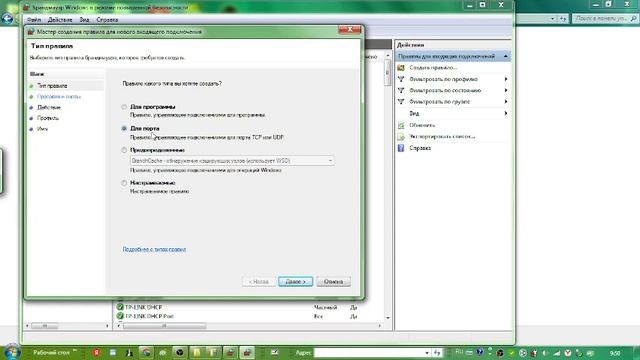Click the green check icon of 'TP-LINK DHCP' rule
The image size is (640, 360).
coord(120,307)
